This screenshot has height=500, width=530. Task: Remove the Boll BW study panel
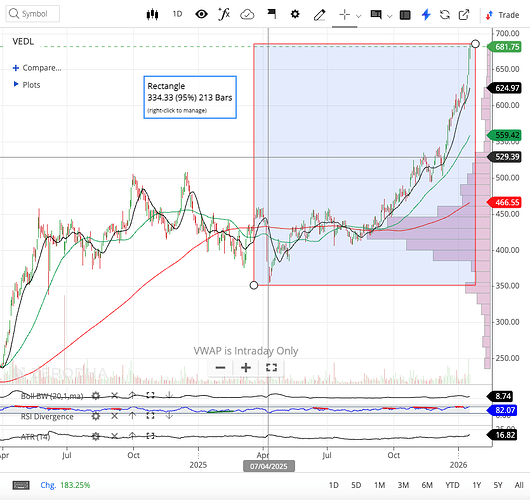115,396
